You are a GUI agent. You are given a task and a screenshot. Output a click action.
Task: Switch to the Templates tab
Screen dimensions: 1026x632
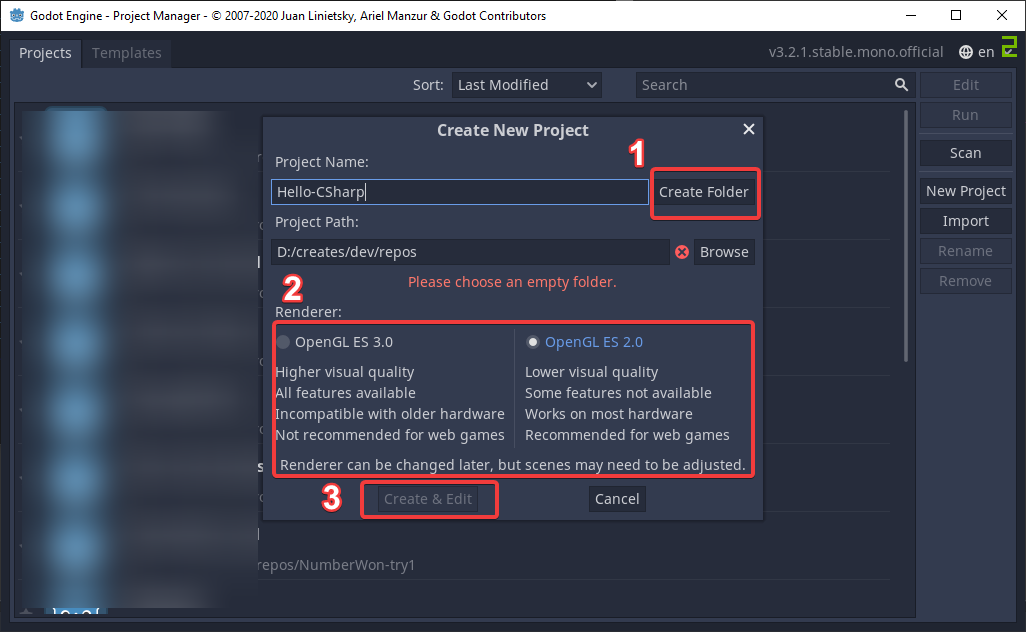(x=126, y=53)
